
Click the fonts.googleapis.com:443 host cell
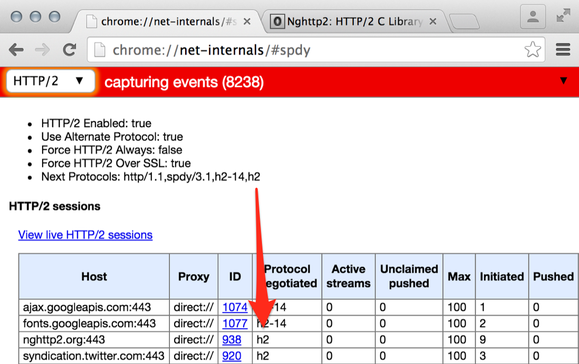(94, 323)
